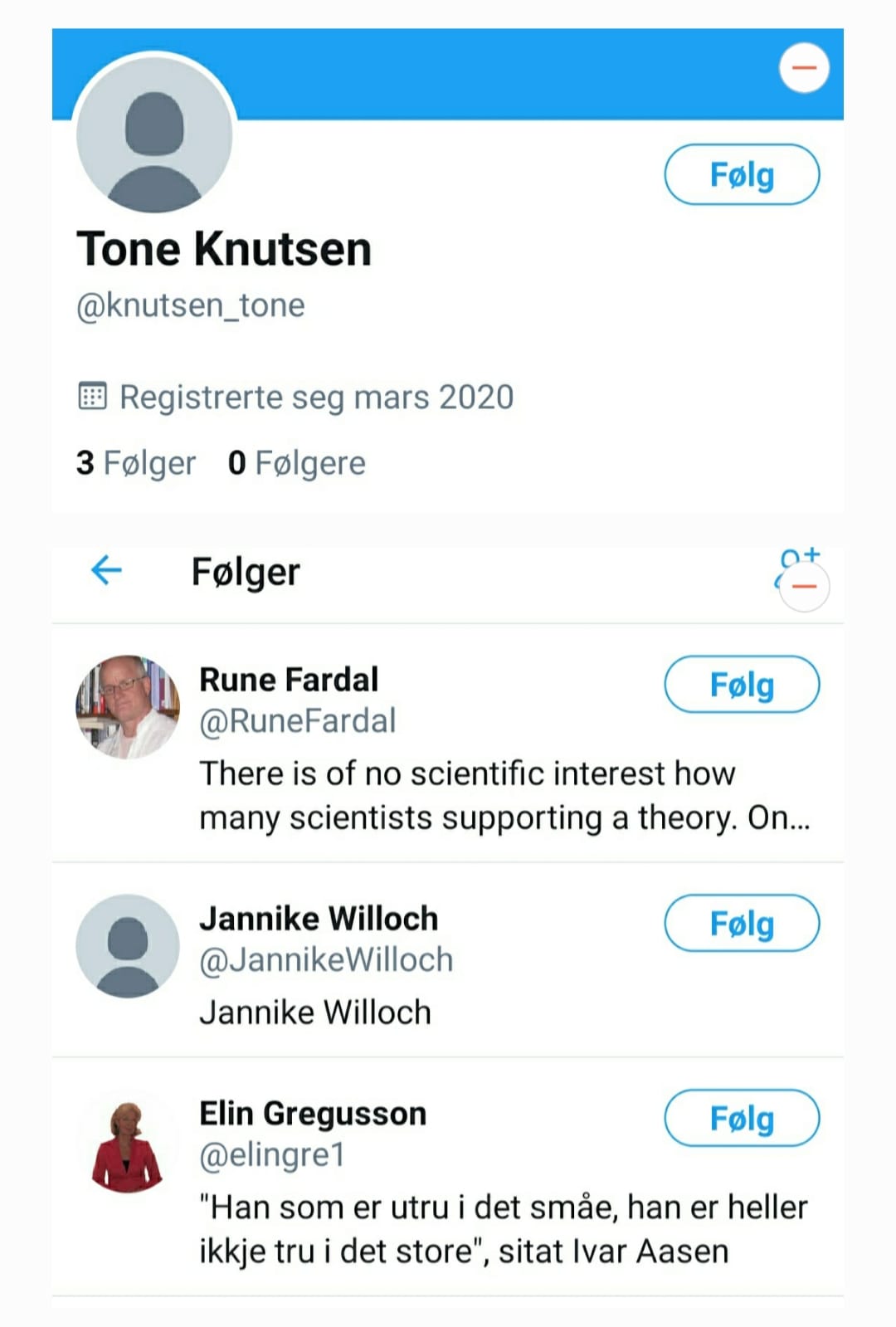Click the calendar icon beside the registration date

92,396
